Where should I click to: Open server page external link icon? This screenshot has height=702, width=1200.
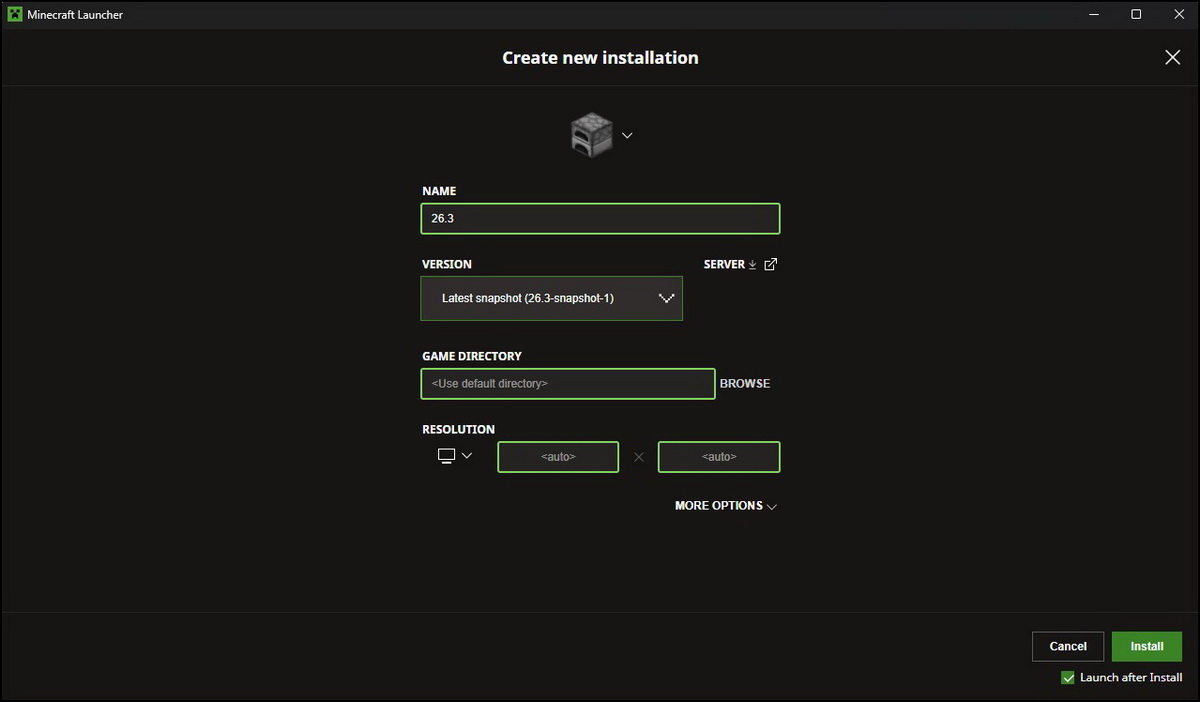(x=770, y=265)
